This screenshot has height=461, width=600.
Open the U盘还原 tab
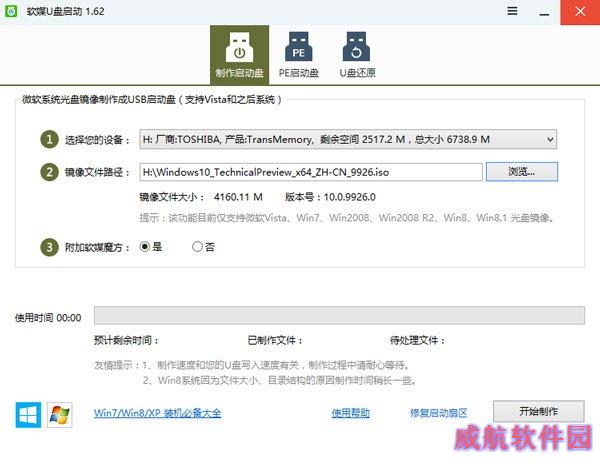[357, 55]
